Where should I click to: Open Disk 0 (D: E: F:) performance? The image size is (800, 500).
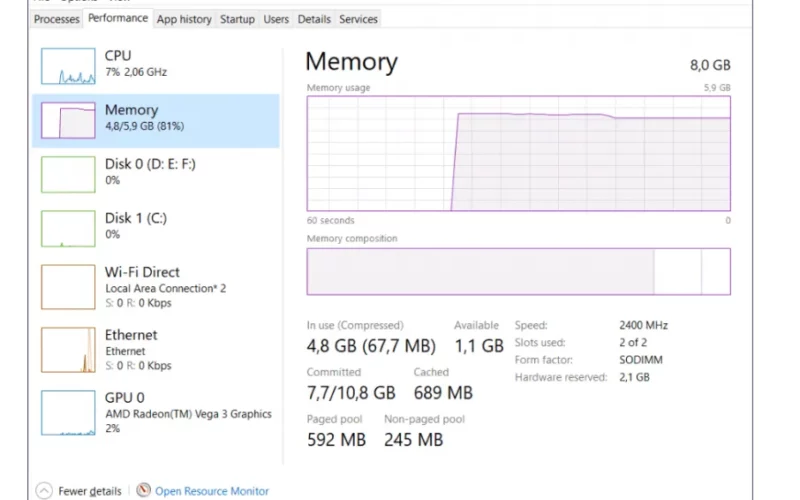click(x=156, y=174)
